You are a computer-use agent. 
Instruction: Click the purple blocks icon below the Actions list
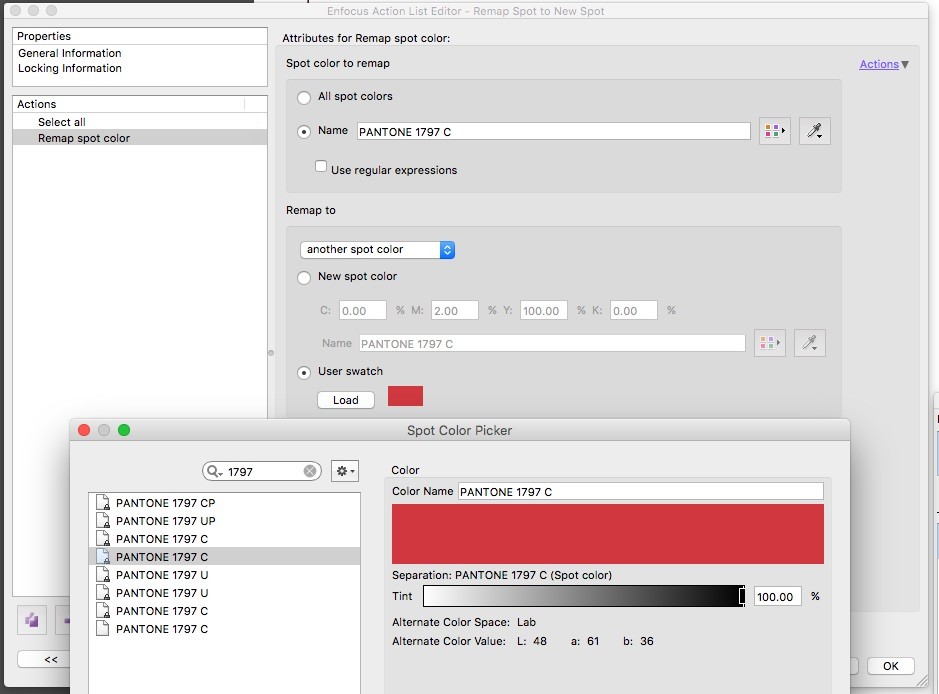click(x=32, y=620)
